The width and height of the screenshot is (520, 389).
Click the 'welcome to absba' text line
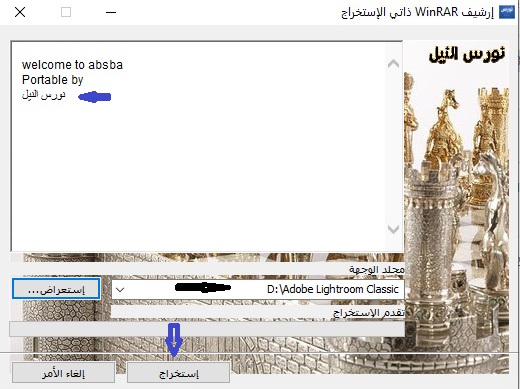(72, 65)
